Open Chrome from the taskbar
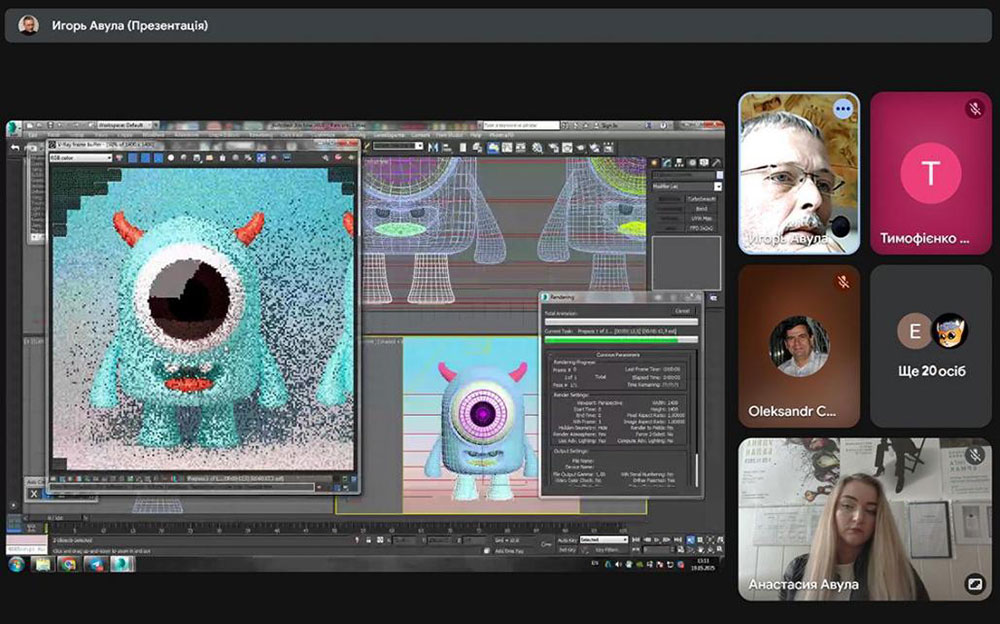The image size is (1000, 624). tap(69, 565)
